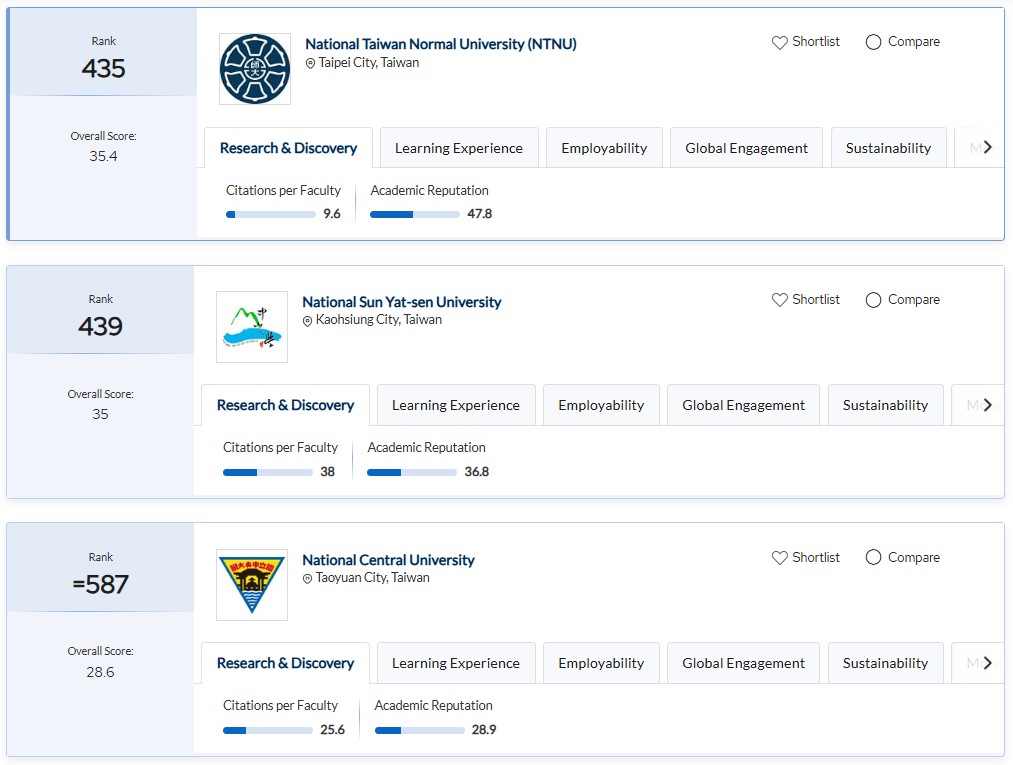Image resolution: width=1013 pixels, height=765 pixels.
Task: Select Compare for National Central University
Action: coord(874,558)
